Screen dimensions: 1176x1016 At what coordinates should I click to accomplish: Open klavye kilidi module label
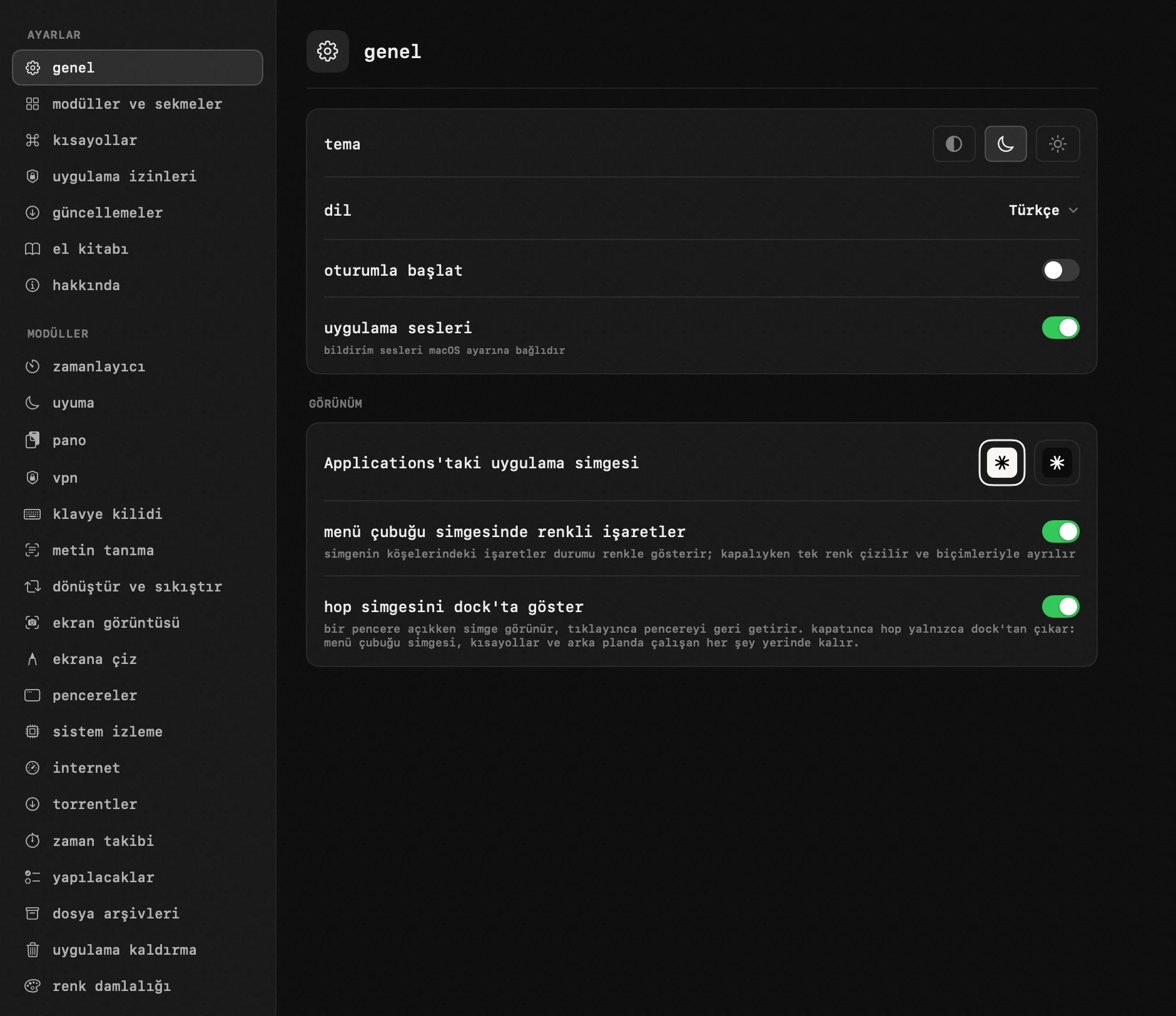[108, 514]
